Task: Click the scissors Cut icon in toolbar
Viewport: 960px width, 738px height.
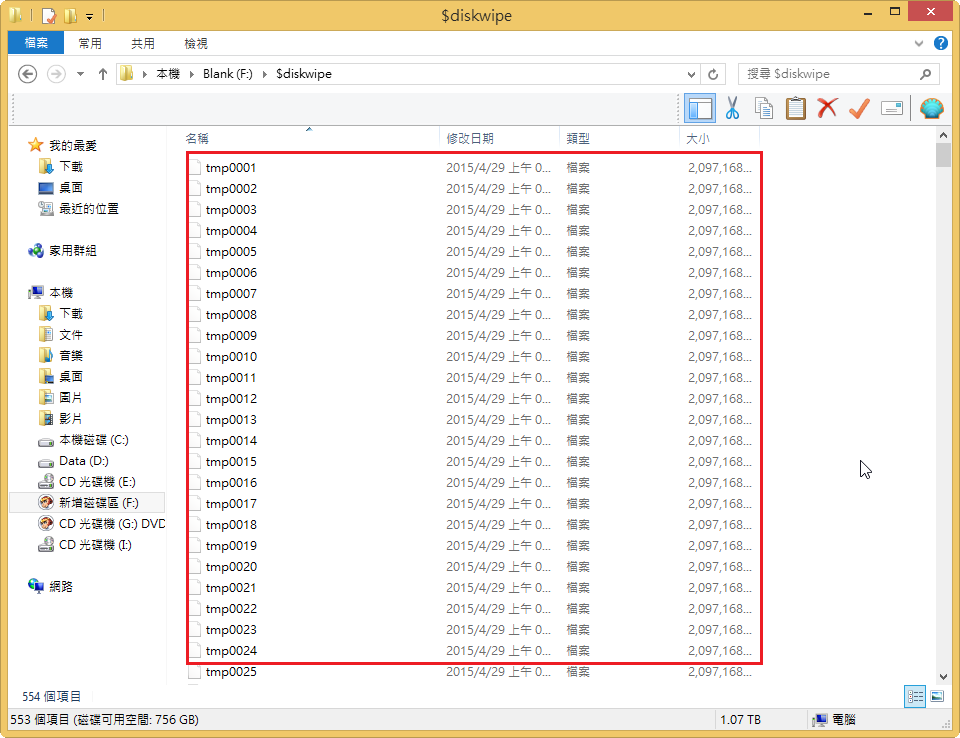Action: [732, 108]
